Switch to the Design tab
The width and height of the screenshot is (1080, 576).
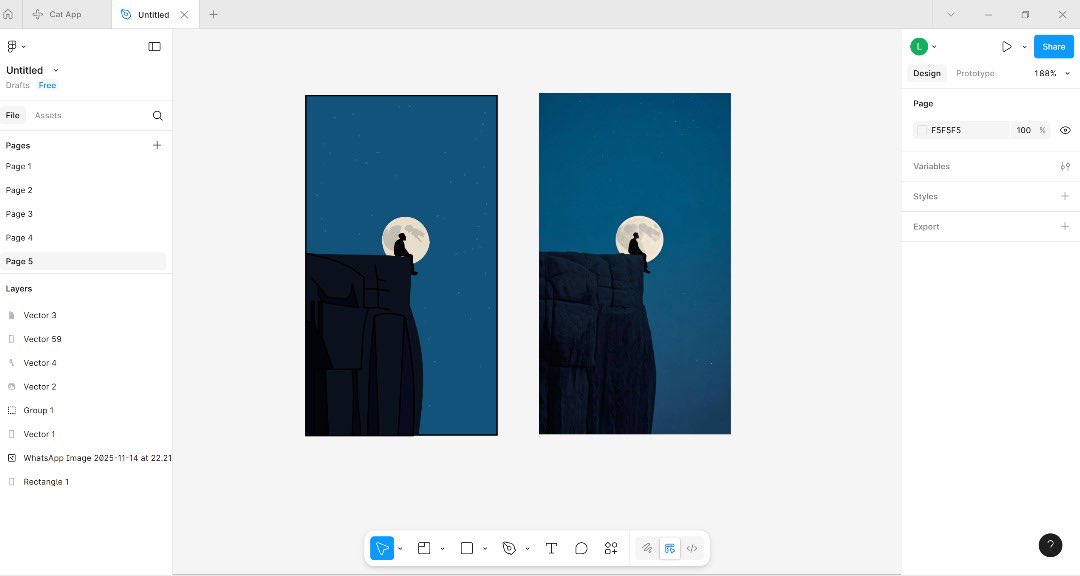[926, 73]
